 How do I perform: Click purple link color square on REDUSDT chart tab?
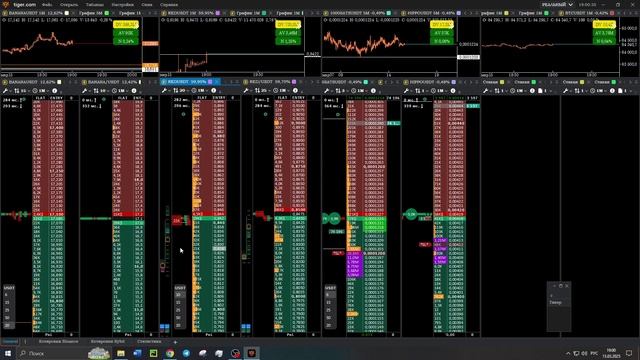click(x=218, y=13)
